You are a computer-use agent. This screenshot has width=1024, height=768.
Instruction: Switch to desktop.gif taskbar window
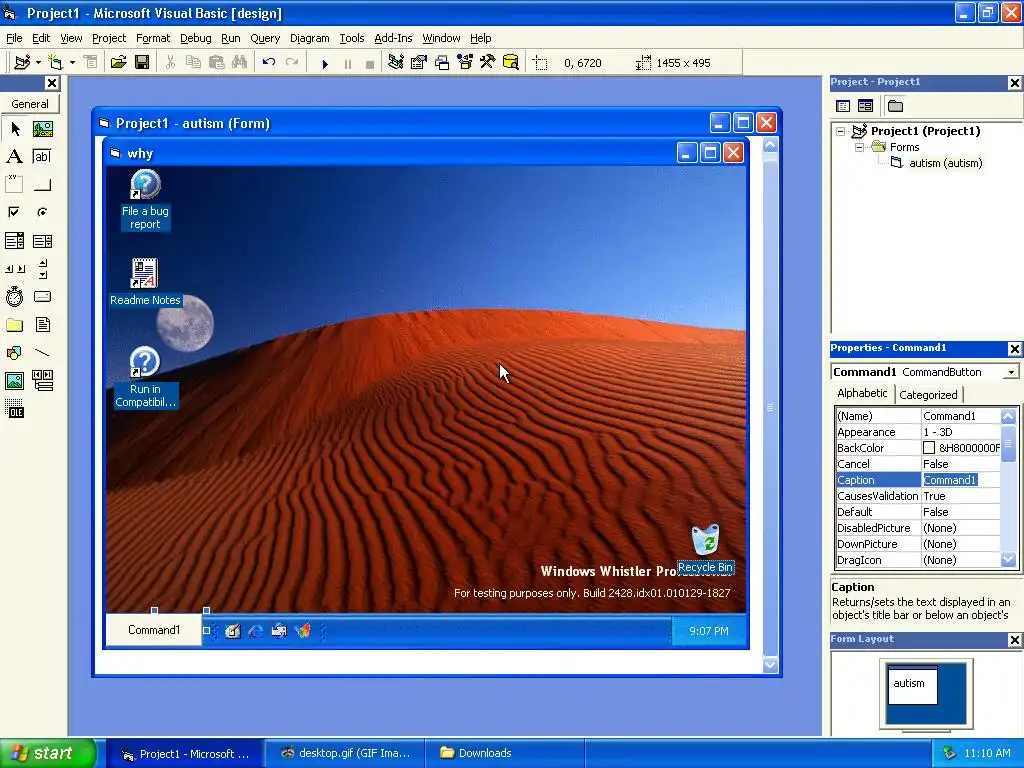[x=345, y=753]
